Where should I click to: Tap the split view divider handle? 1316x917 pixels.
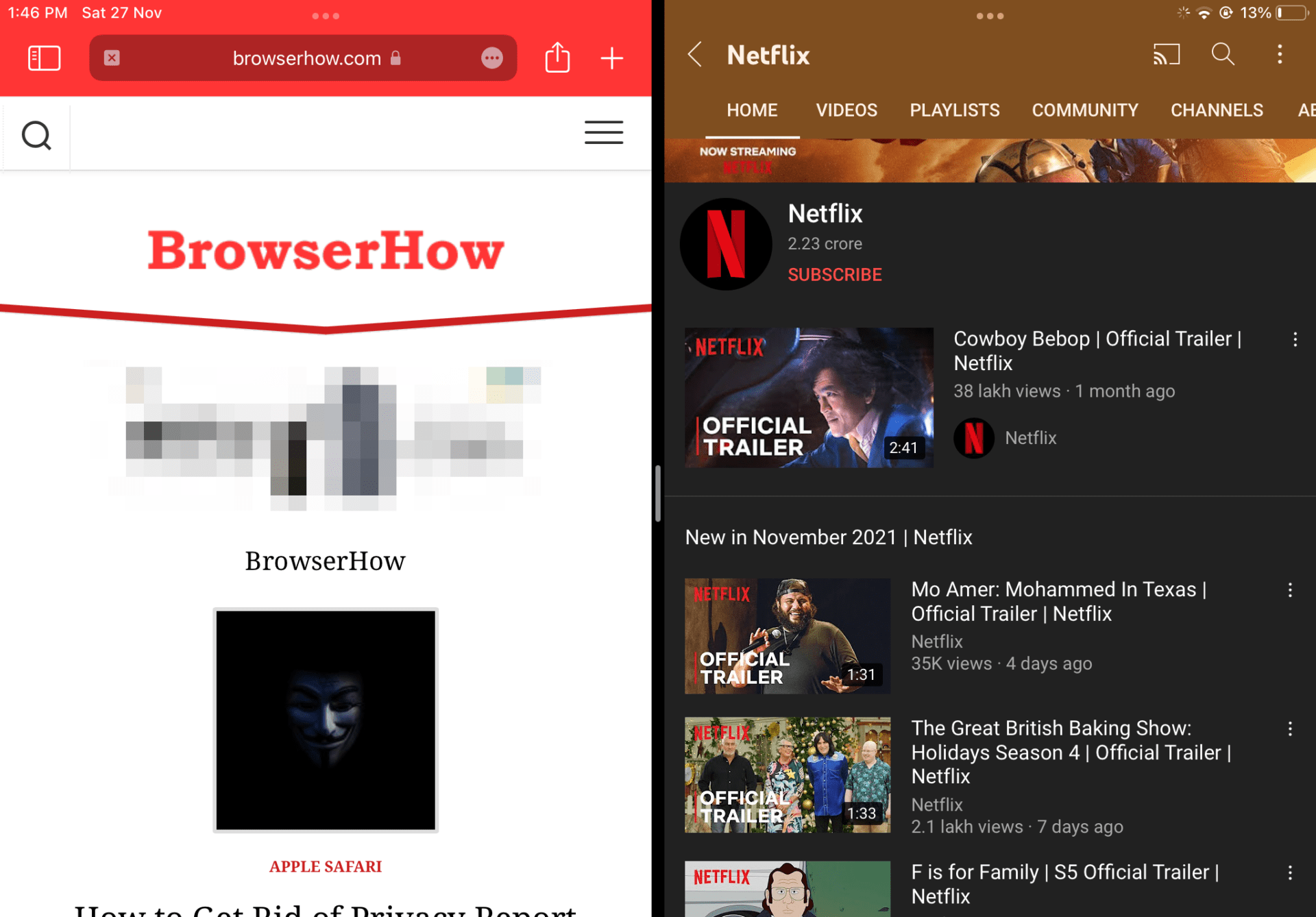pos(657,493)
